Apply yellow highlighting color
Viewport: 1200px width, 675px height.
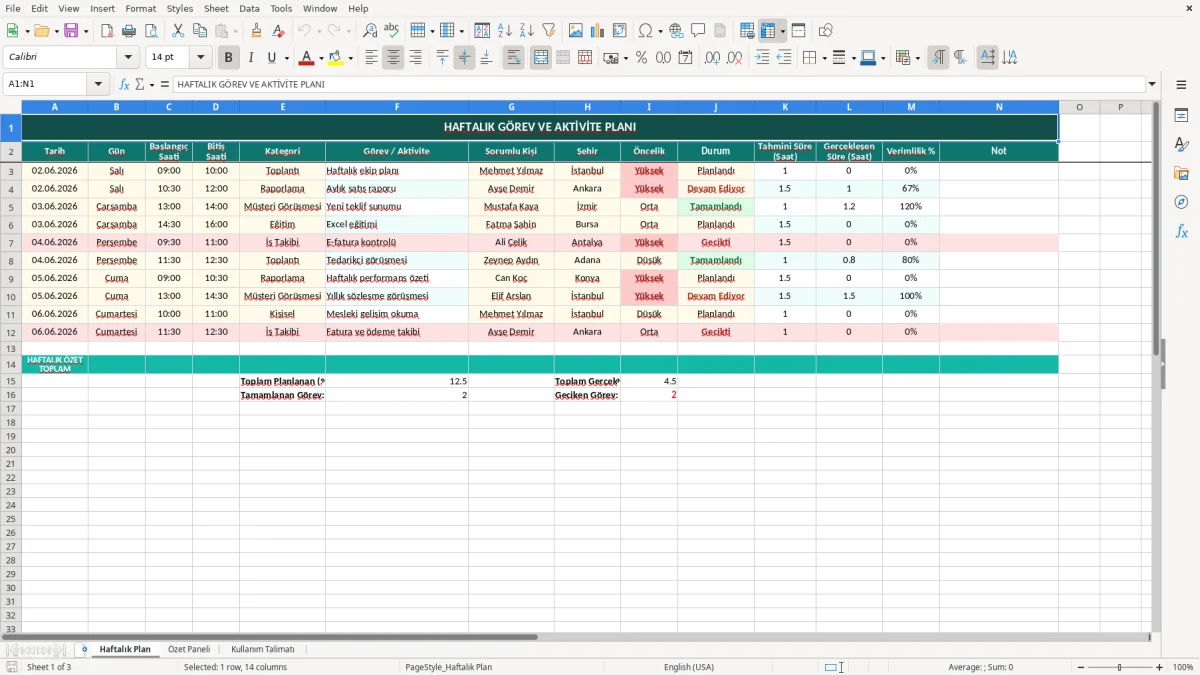pos(336,58)
